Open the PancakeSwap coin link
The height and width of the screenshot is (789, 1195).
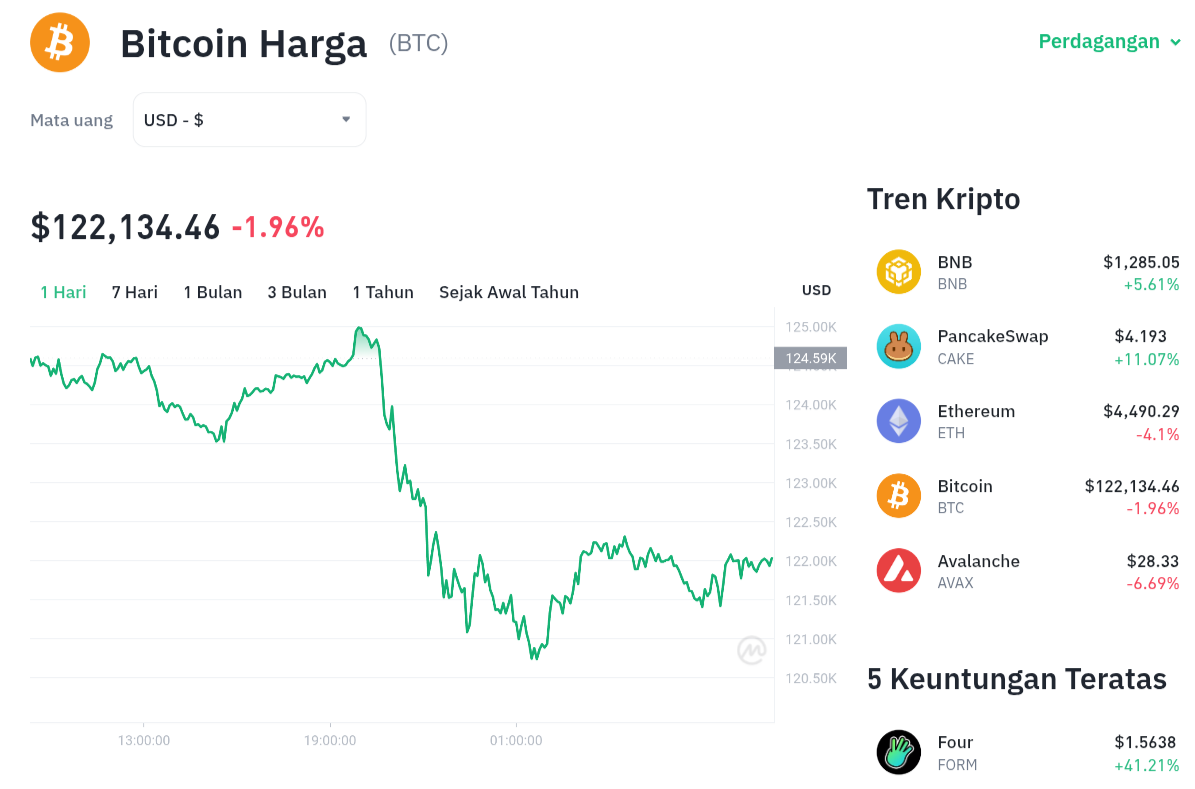993,337
